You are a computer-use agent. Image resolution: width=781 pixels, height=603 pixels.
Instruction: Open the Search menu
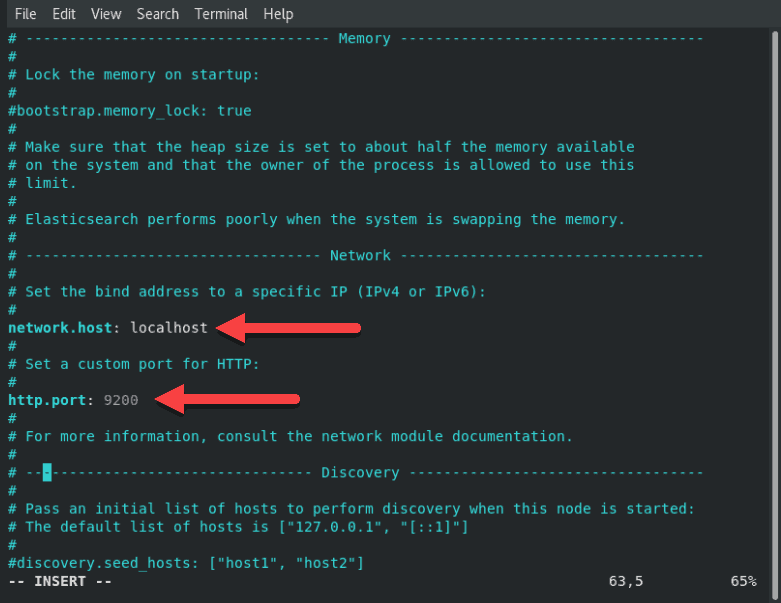[157, 14]
